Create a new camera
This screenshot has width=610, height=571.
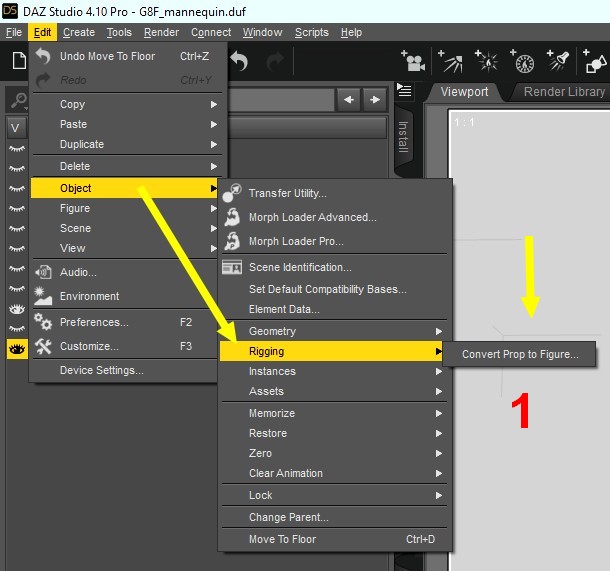click(413, 61)
